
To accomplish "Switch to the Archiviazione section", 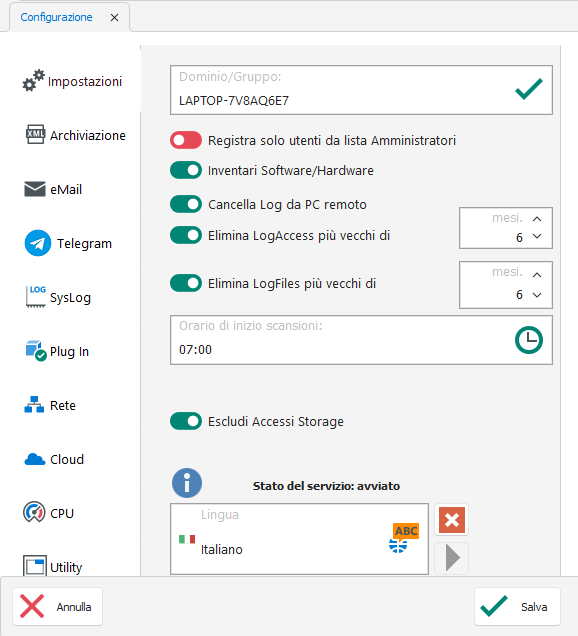I will pyautogui.click(x=75, y=135).
